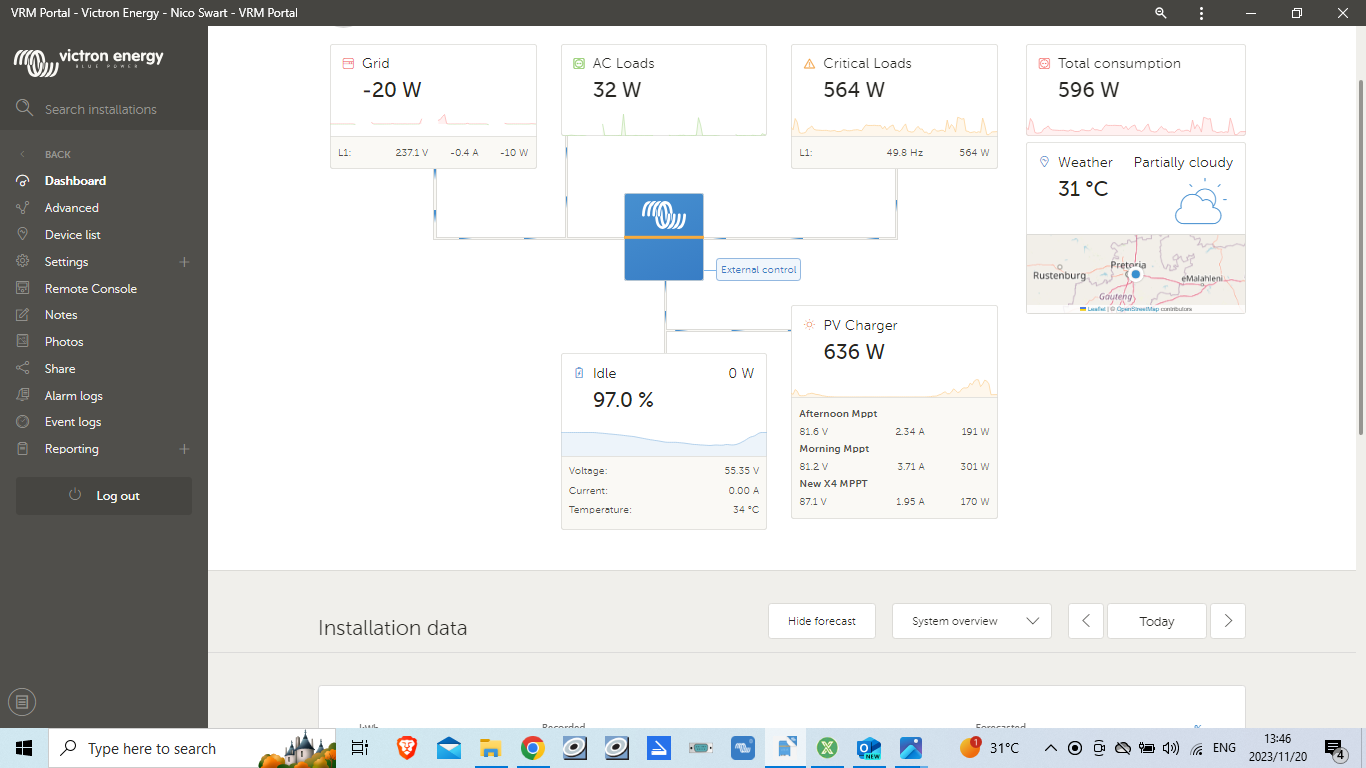The image size is (1366, 768).
Task: Expand the Settings submenu plus
Action: click(184, 262)
